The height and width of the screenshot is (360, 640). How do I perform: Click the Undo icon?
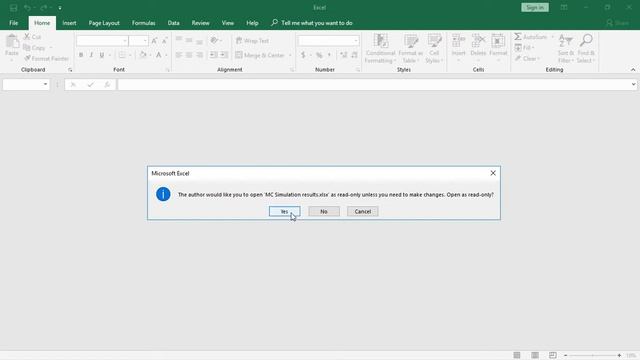pyautogui.click(x=27, y=8)
